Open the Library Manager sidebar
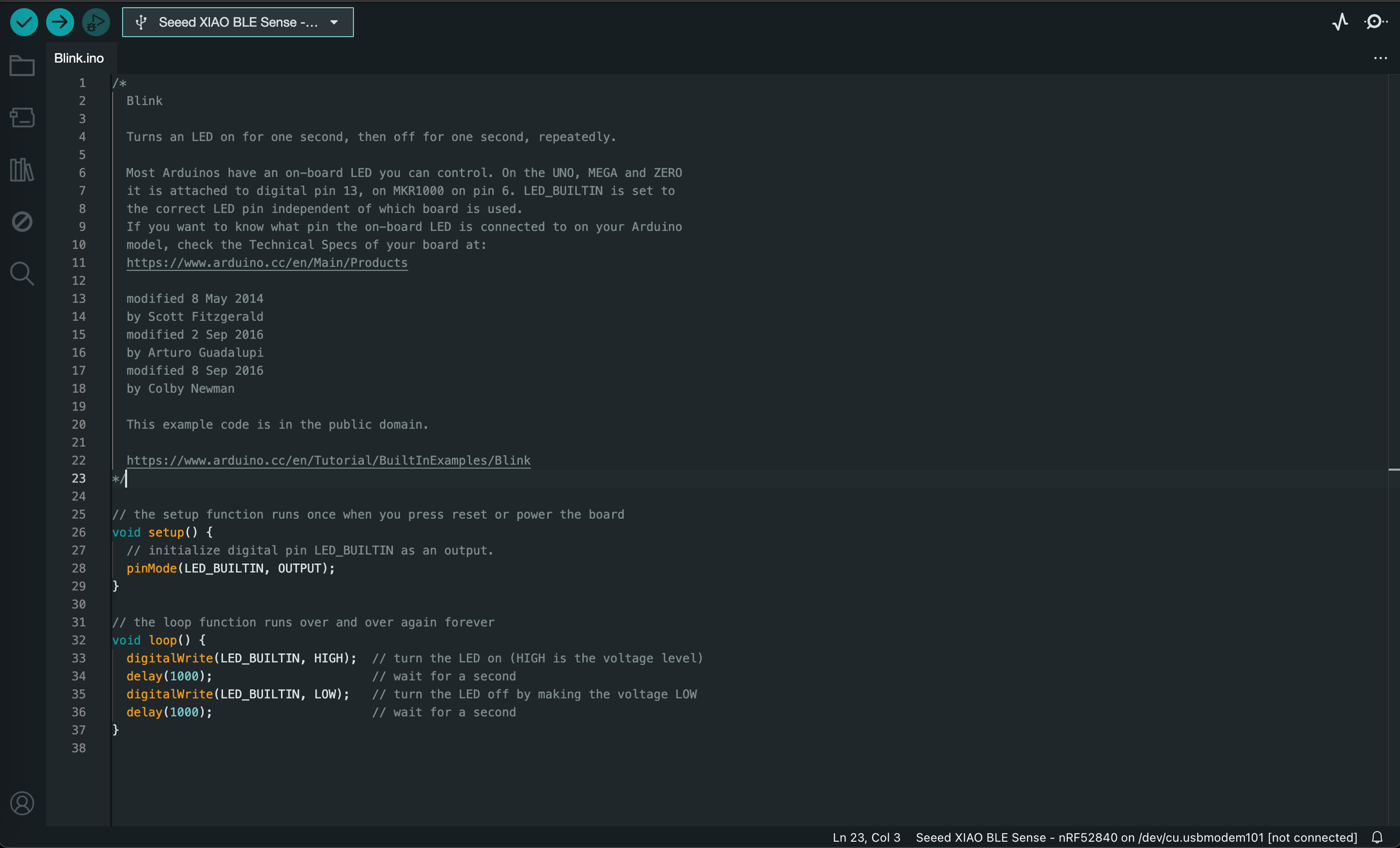 (x=22, y=169)
